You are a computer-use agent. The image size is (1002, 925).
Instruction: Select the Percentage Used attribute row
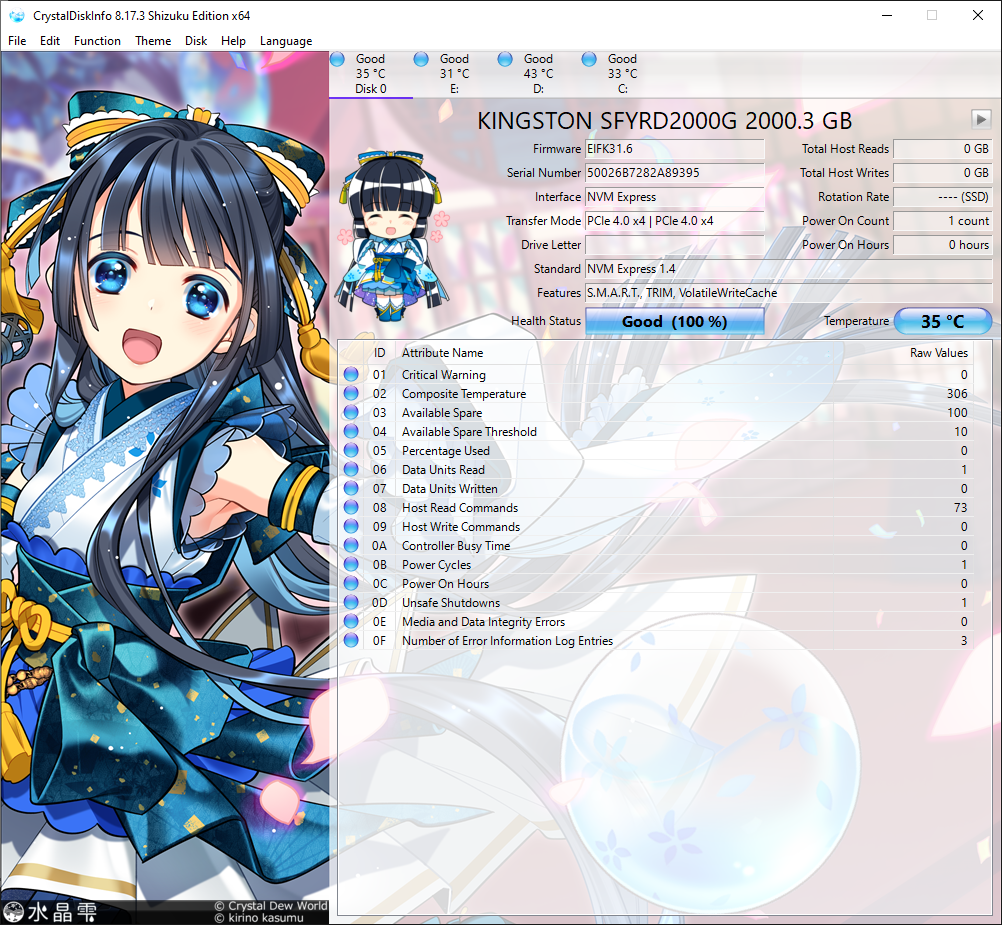656,450
